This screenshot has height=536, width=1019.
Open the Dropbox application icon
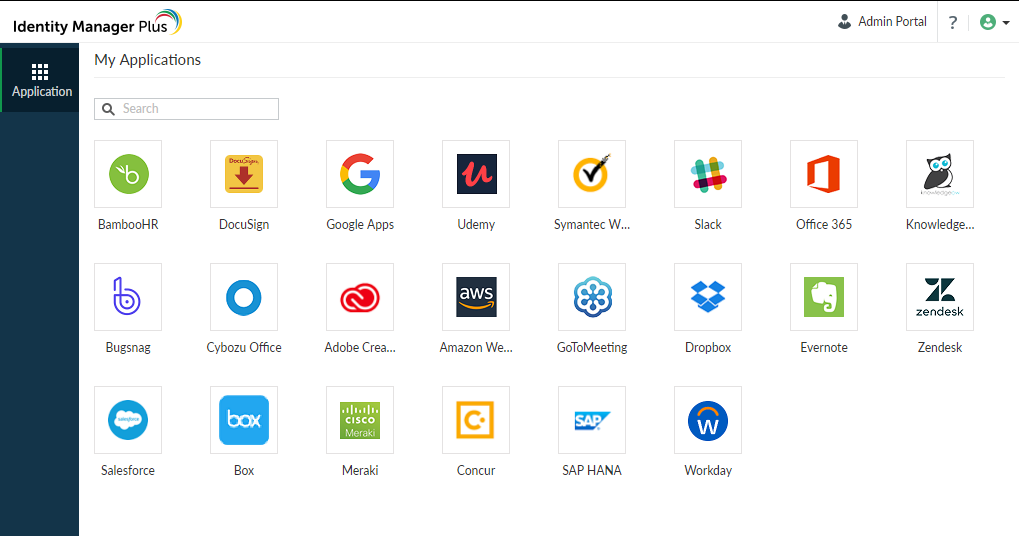coord(708,297)
